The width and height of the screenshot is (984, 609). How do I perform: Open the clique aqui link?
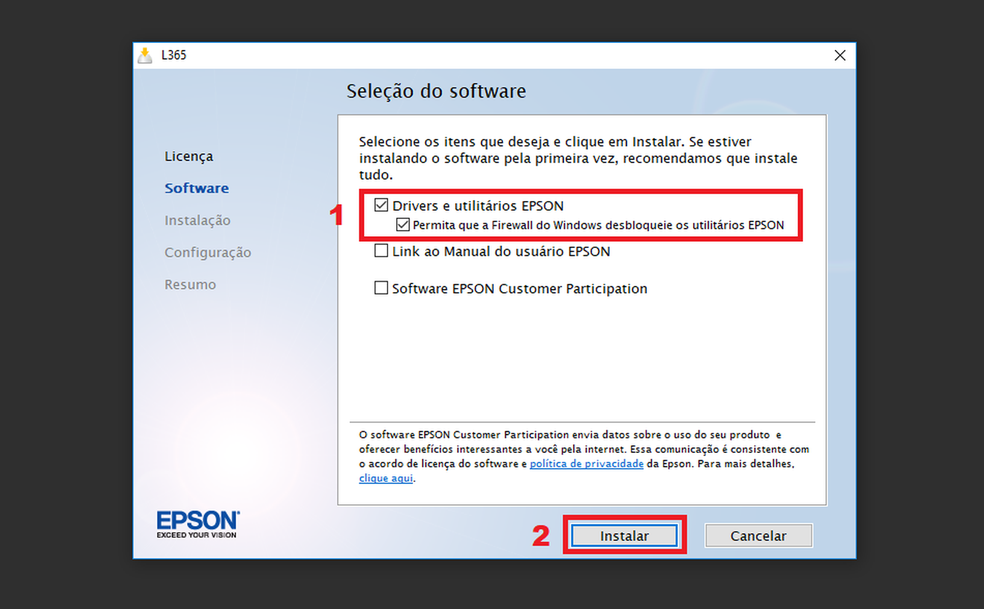click(385, 477)
